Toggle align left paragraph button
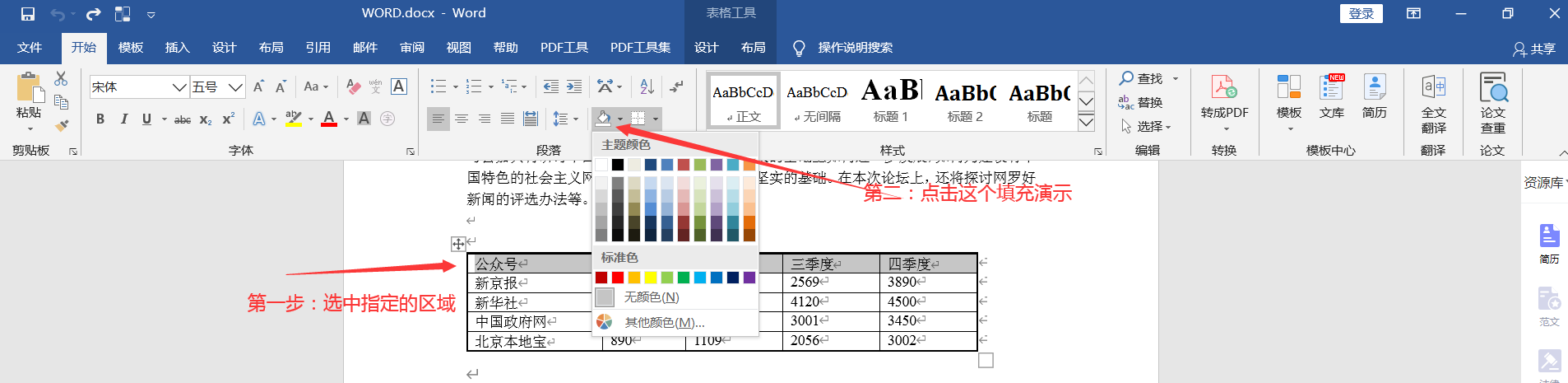 (438, 119)
